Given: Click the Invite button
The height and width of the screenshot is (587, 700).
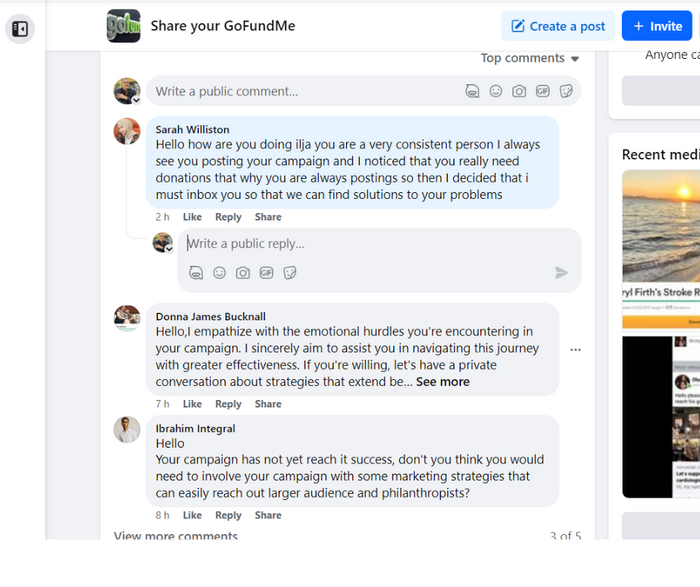Looking at the screenshot, I should [x=657, y=26].
